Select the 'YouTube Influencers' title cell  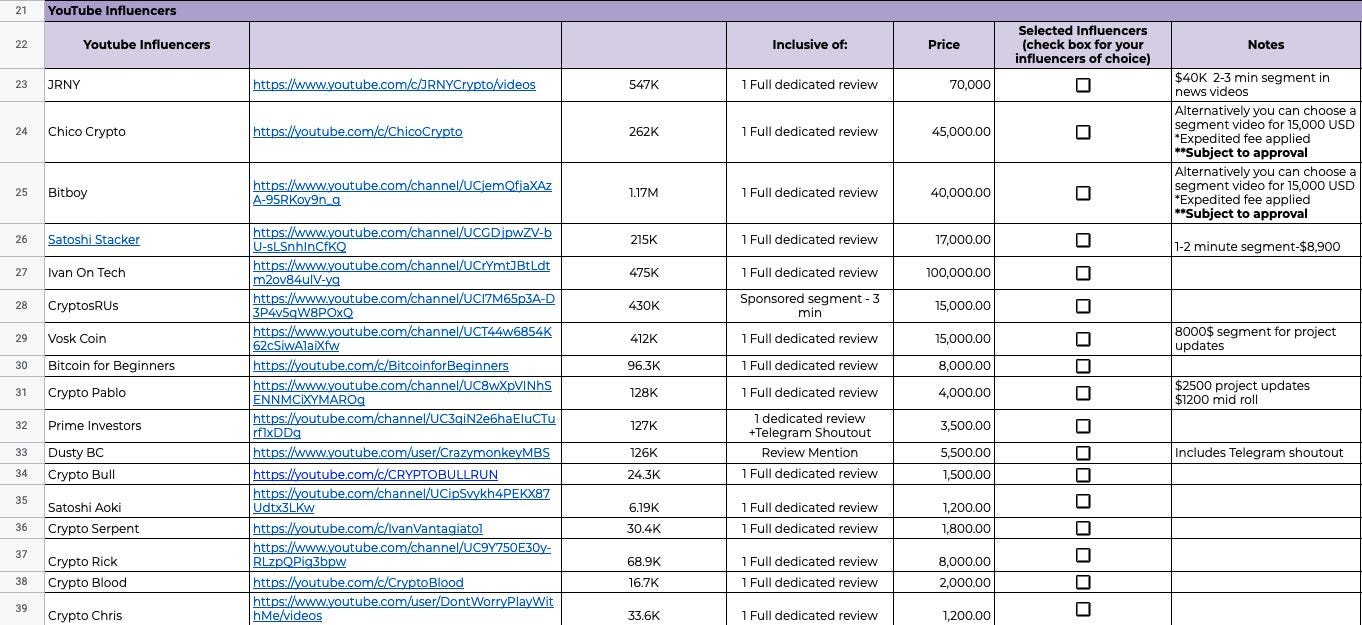pyautogui.click(x=703, y=11)
